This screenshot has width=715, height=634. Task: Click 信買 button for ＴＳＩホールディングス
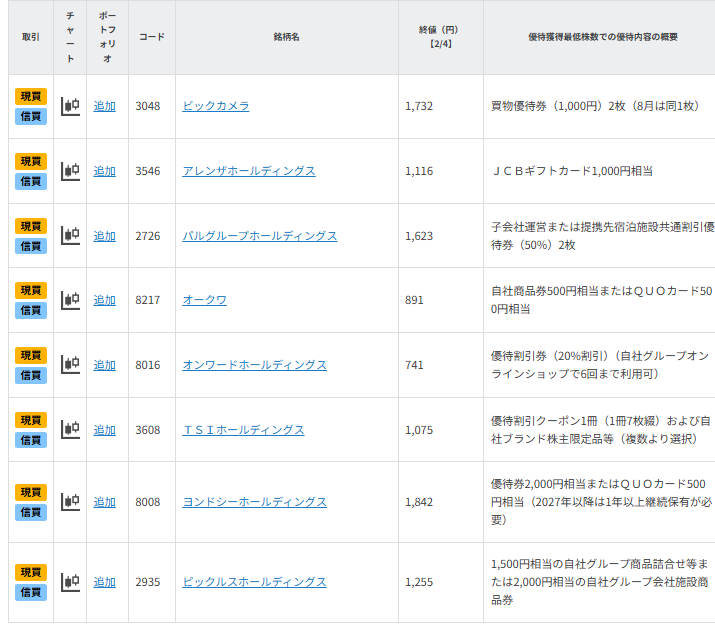pyautogui.click(x=31, y=440)
